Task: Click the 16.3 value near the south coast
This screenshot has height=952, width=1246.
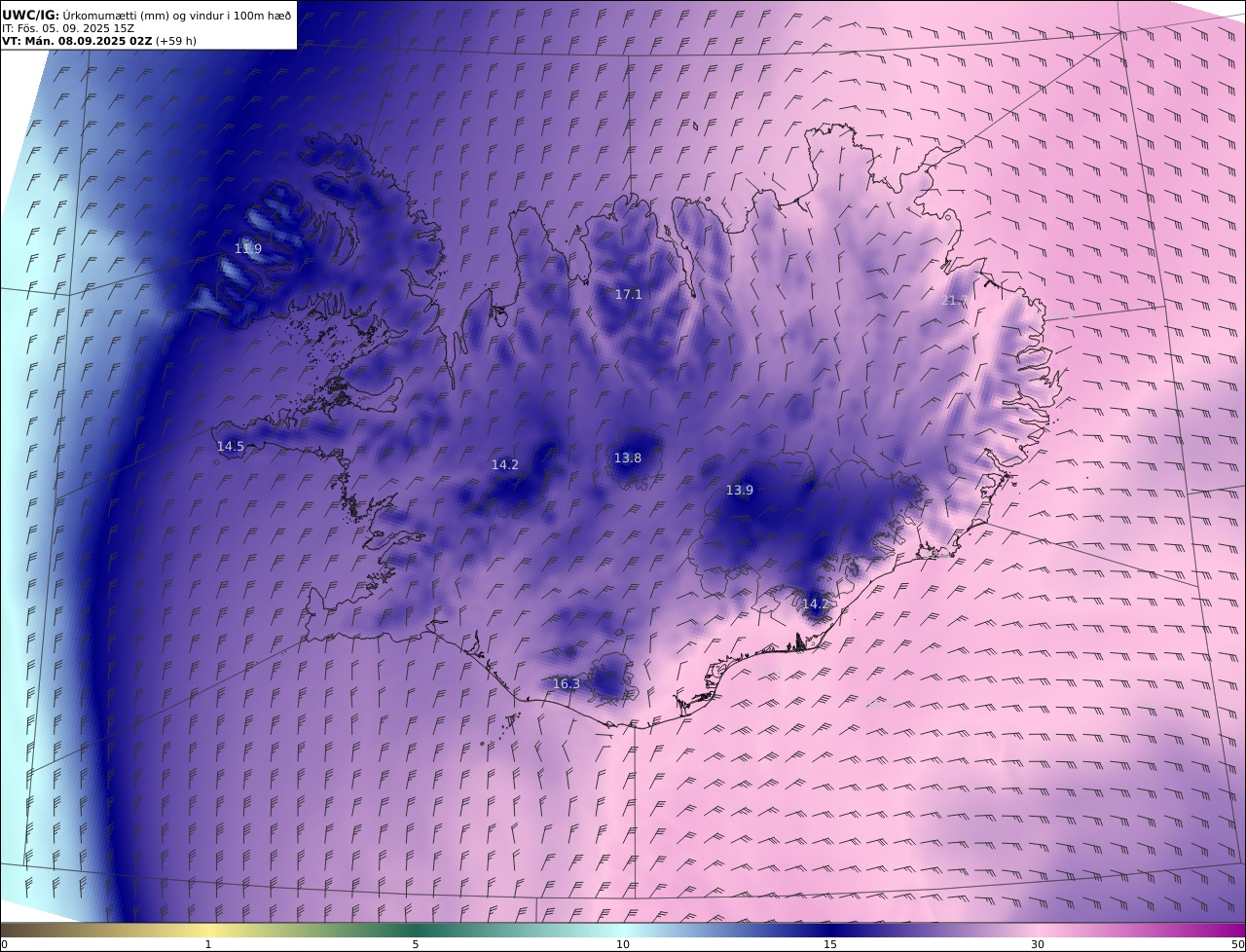Action: pyautogui.click(x=567, y=684)
